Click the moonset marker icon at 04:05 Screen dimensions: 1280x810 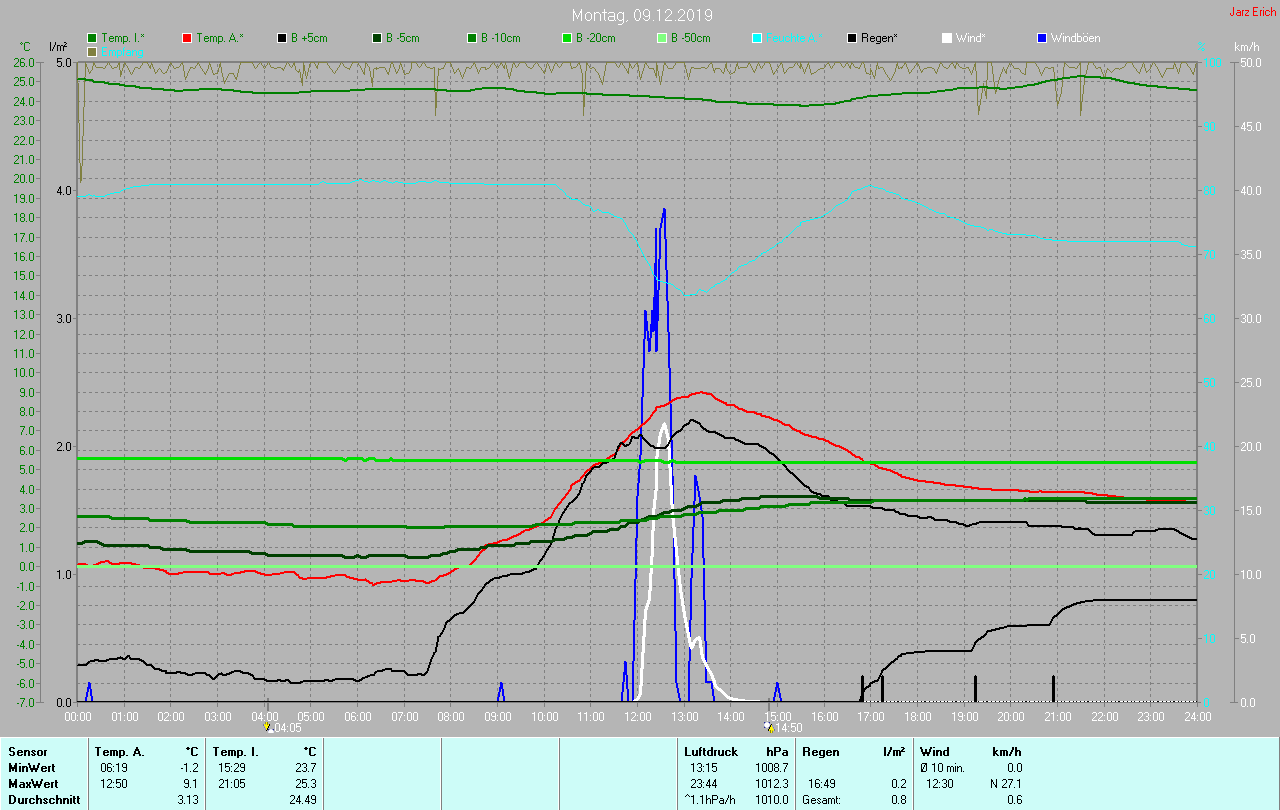point(267,727)
